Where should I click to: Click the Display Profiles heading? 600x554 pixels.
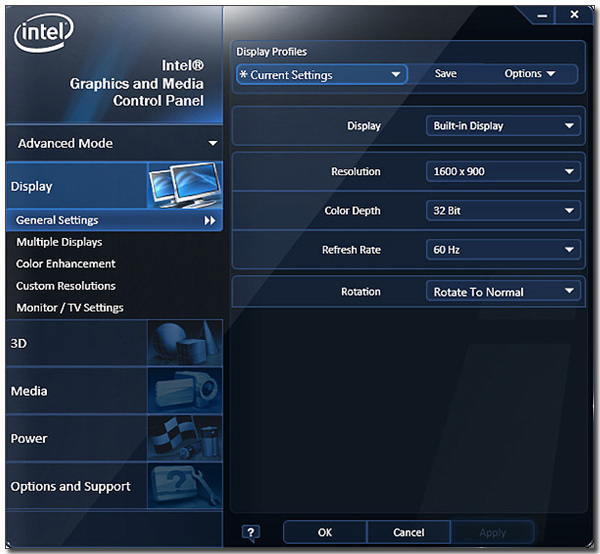click(x=271, y=52)
